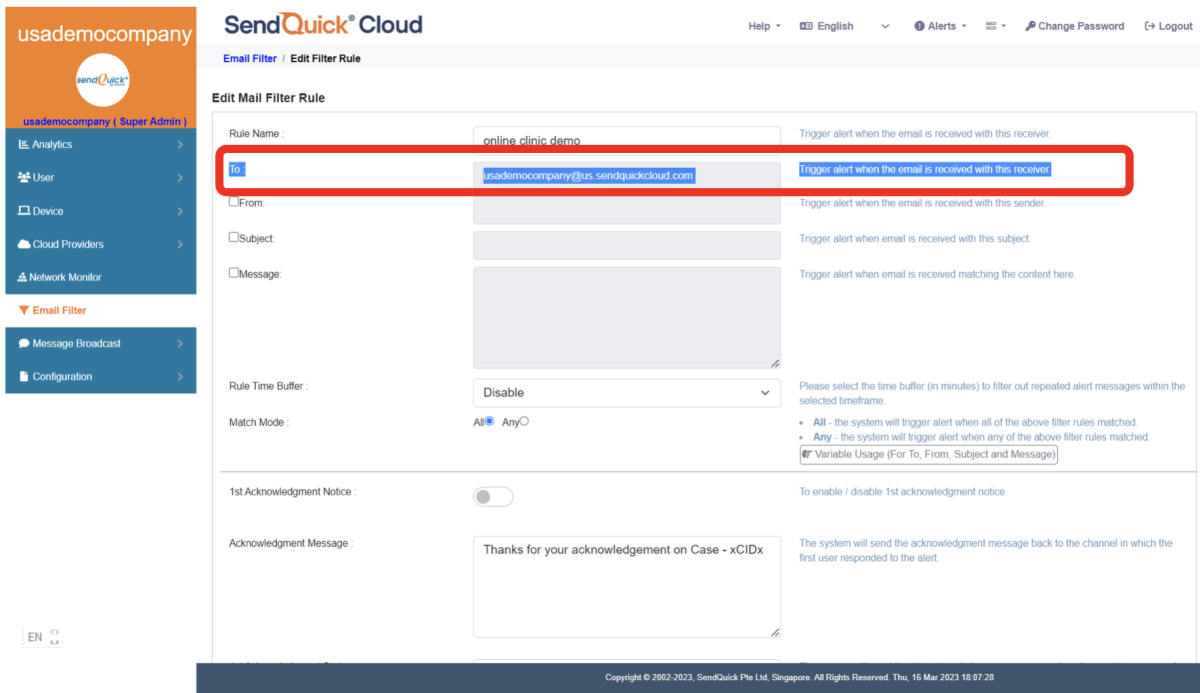The height and width of the screenshot is (693, 1200).
Task: Open the Alerts dropdown menu
Action: 939,26
